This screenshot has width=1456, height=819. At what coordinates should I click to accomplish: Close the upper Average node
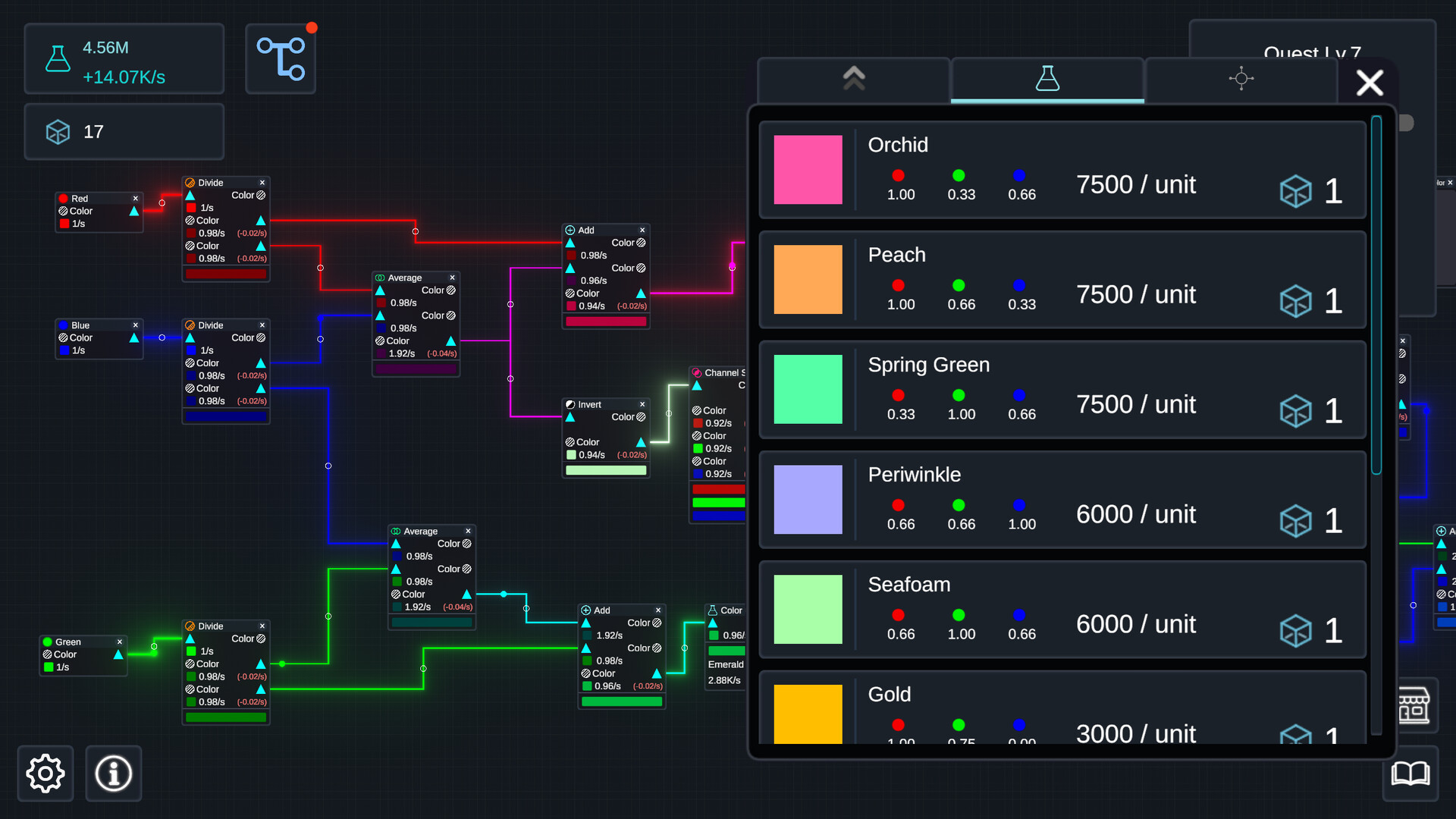coord(453,278)
